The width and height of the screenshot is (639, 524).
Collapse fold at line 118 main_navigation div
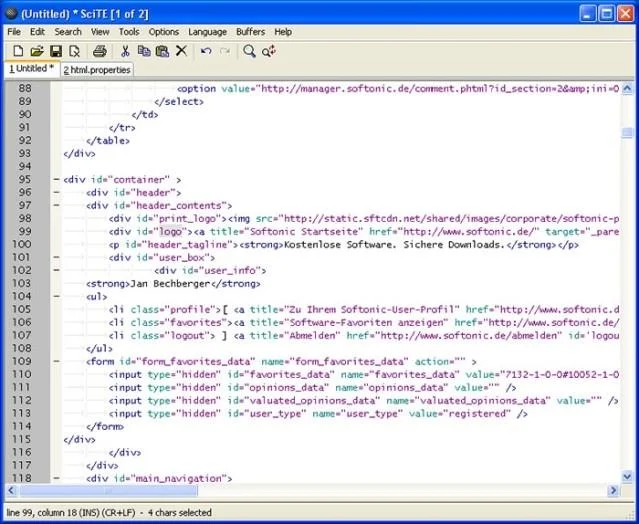pos(56,478)
